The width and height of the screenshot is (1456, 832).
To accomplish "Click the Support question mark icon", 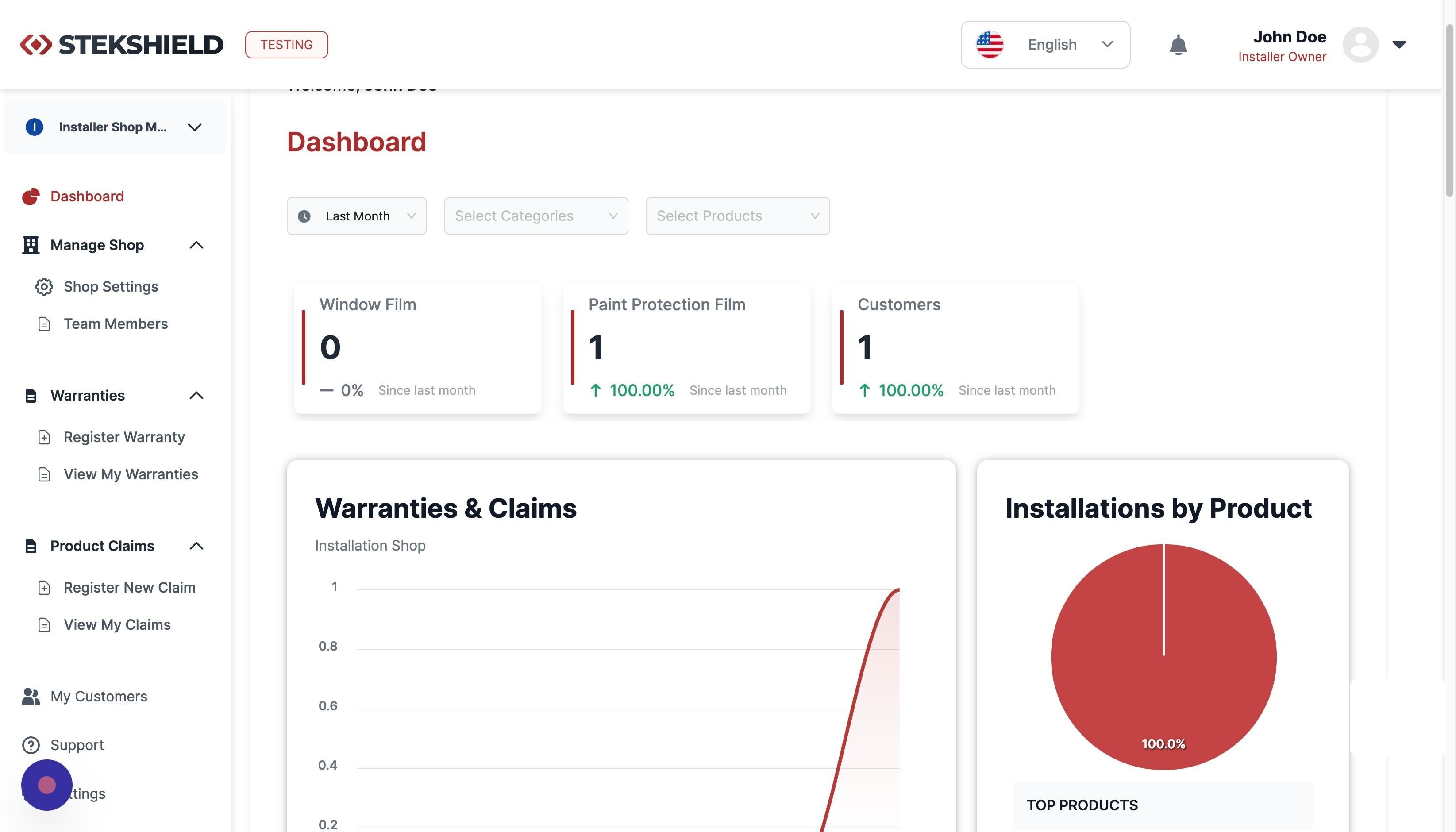I will point(31,745).
